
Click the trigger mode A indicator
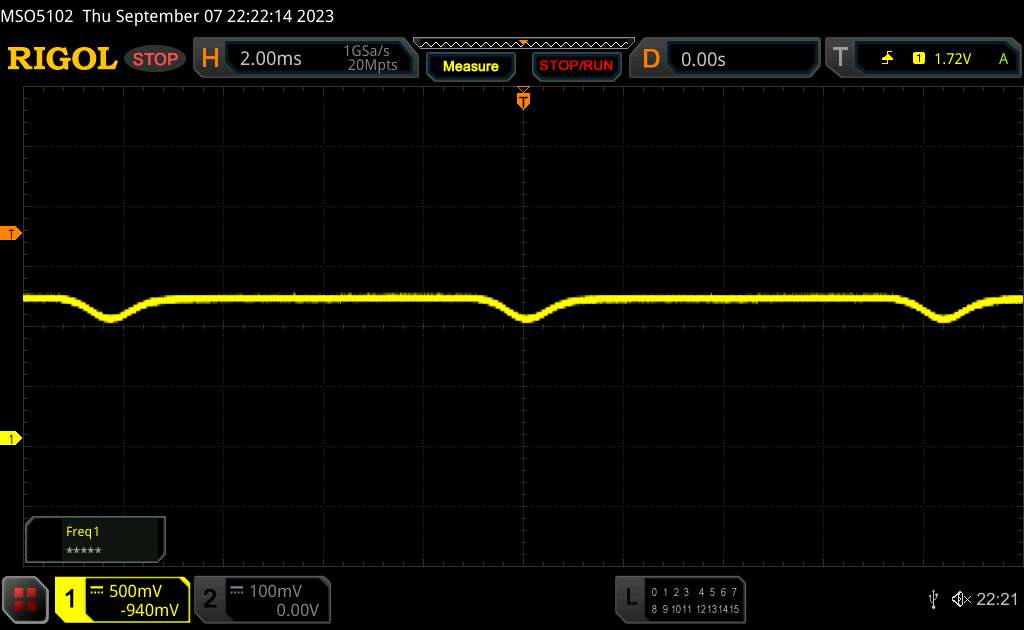pos(1003,59)
